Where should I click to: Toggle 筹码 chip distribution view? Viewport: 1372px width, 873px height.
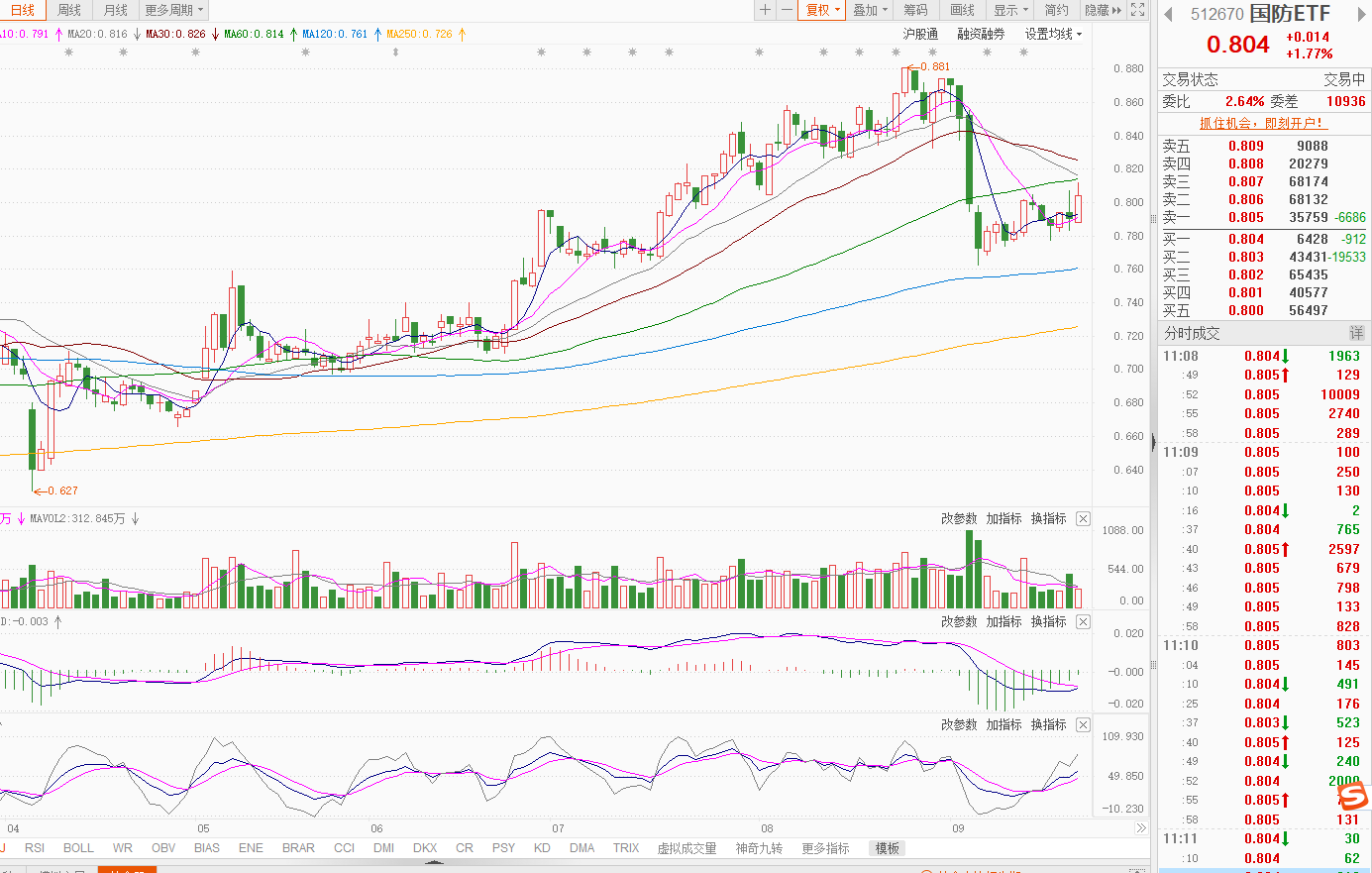point(915,10)
